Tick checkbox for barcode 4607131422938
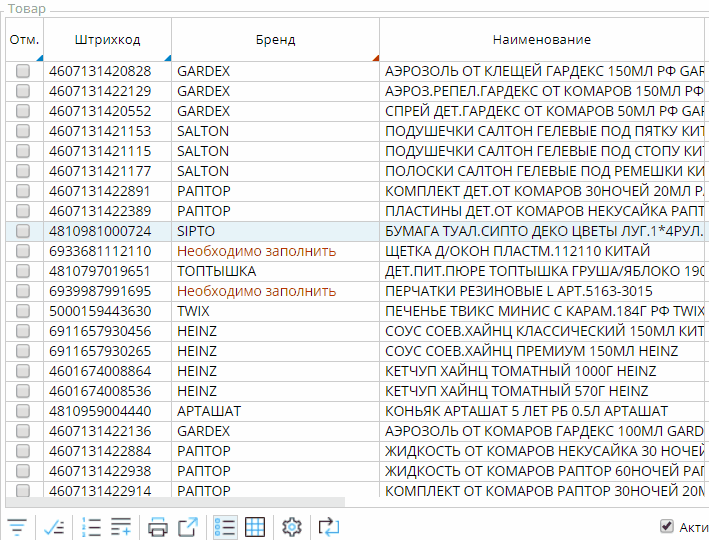 [x=23, y=471]
